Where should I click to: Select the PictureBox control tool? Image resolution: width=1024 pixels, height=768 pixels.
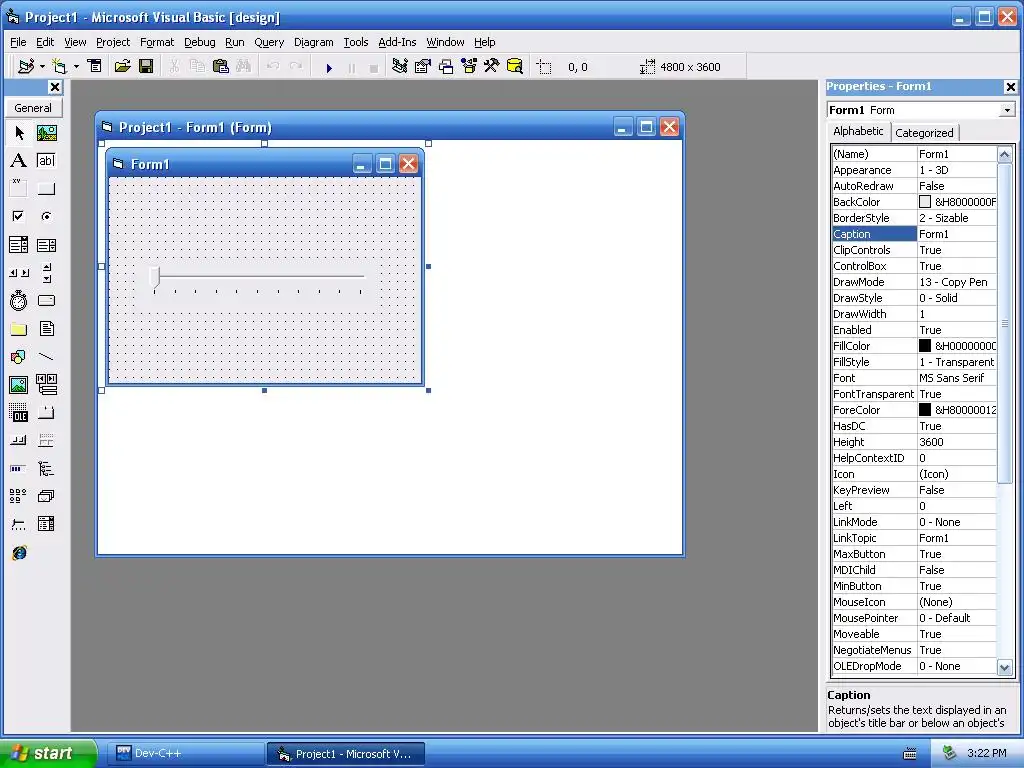click(x=46, y=133)
